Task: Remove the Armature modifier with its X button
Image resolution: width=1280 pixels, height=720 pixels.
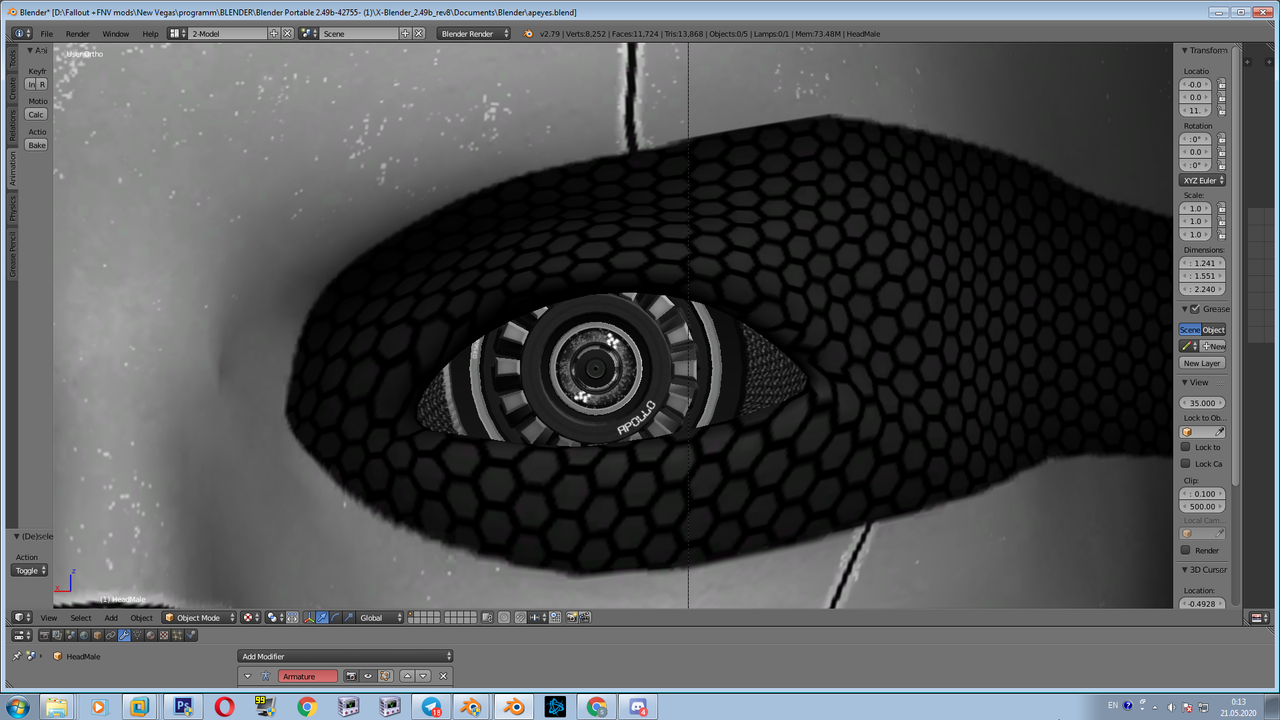Action: 442,676
